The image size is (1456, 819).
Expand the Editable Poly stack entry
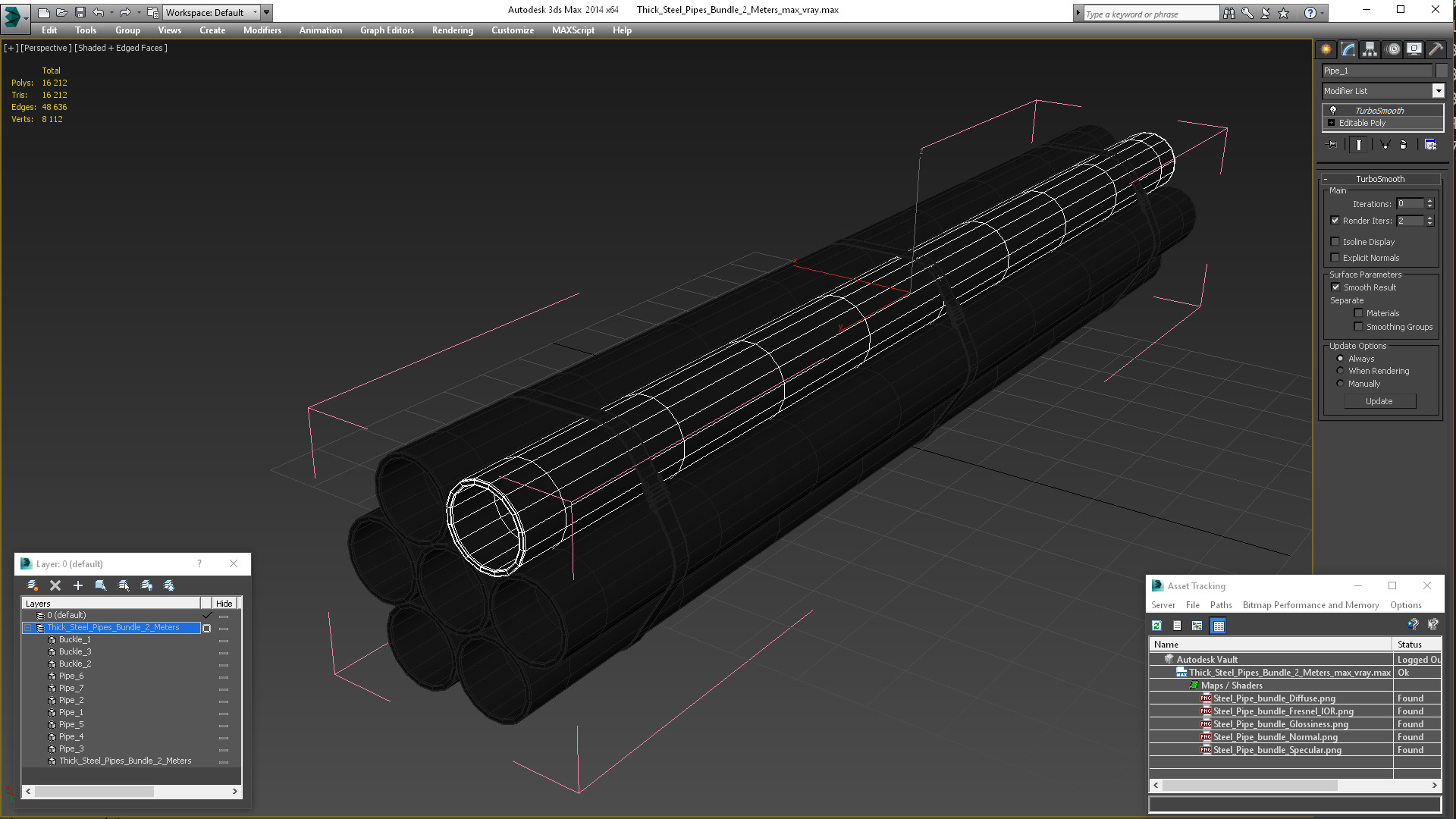tap(1331, 123)
